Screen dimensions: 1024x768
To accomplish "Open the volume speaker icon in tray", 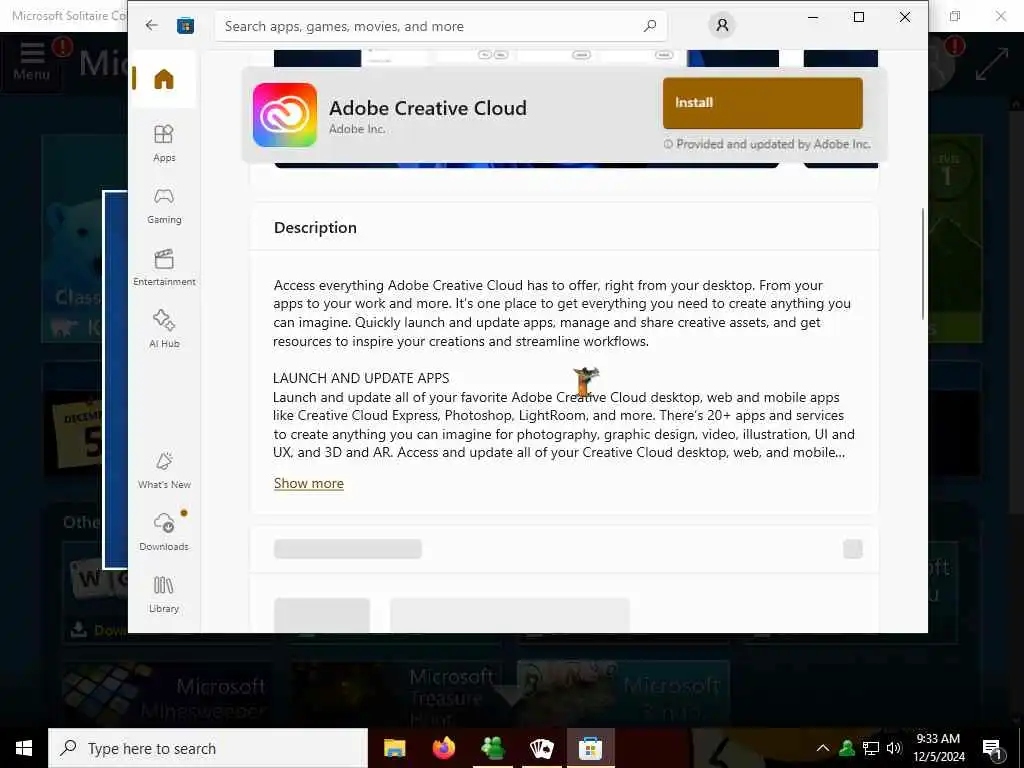I will point(893,748).
